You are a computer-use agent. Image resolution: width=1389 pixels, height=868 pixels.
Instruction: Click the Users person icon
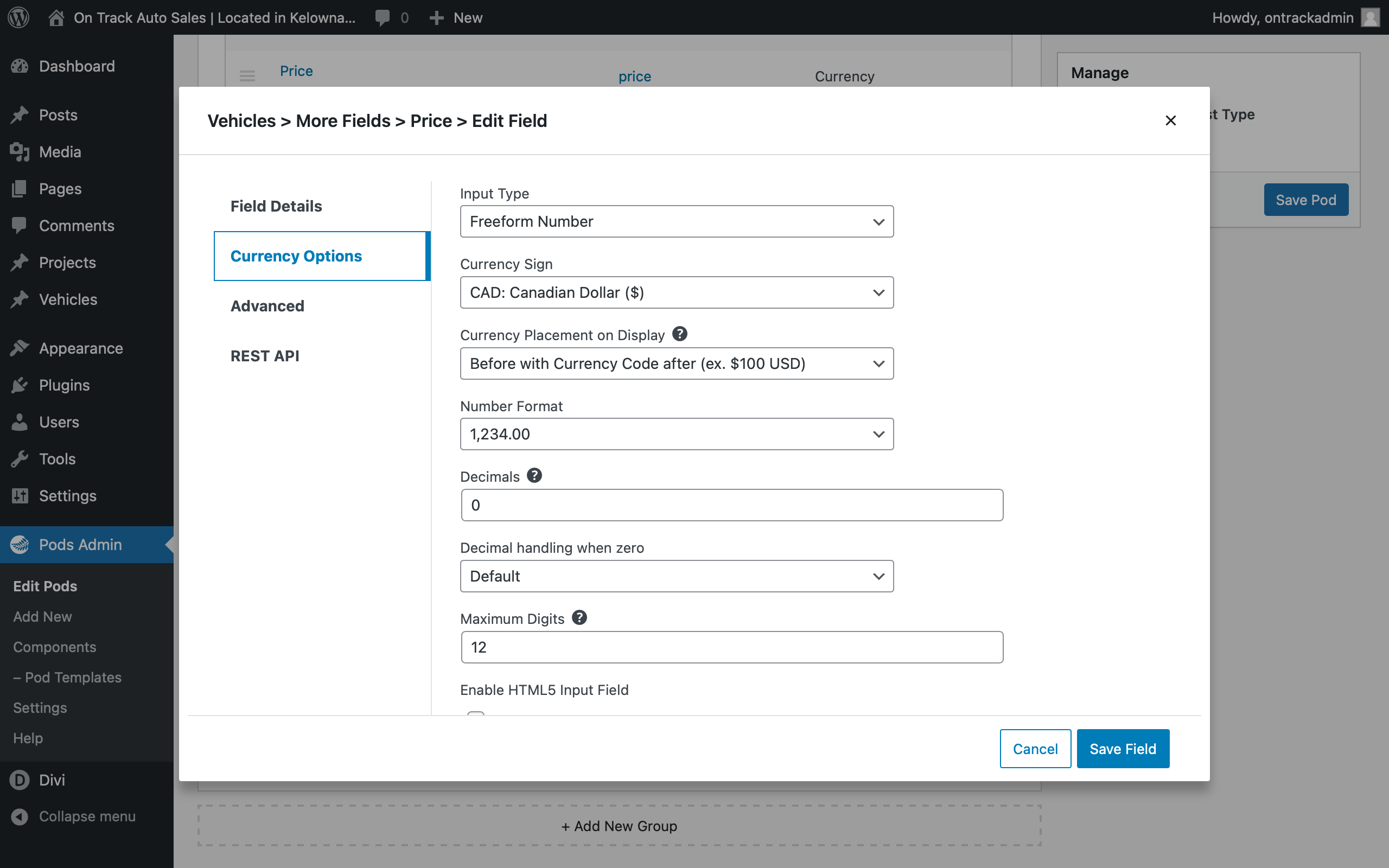20,422
